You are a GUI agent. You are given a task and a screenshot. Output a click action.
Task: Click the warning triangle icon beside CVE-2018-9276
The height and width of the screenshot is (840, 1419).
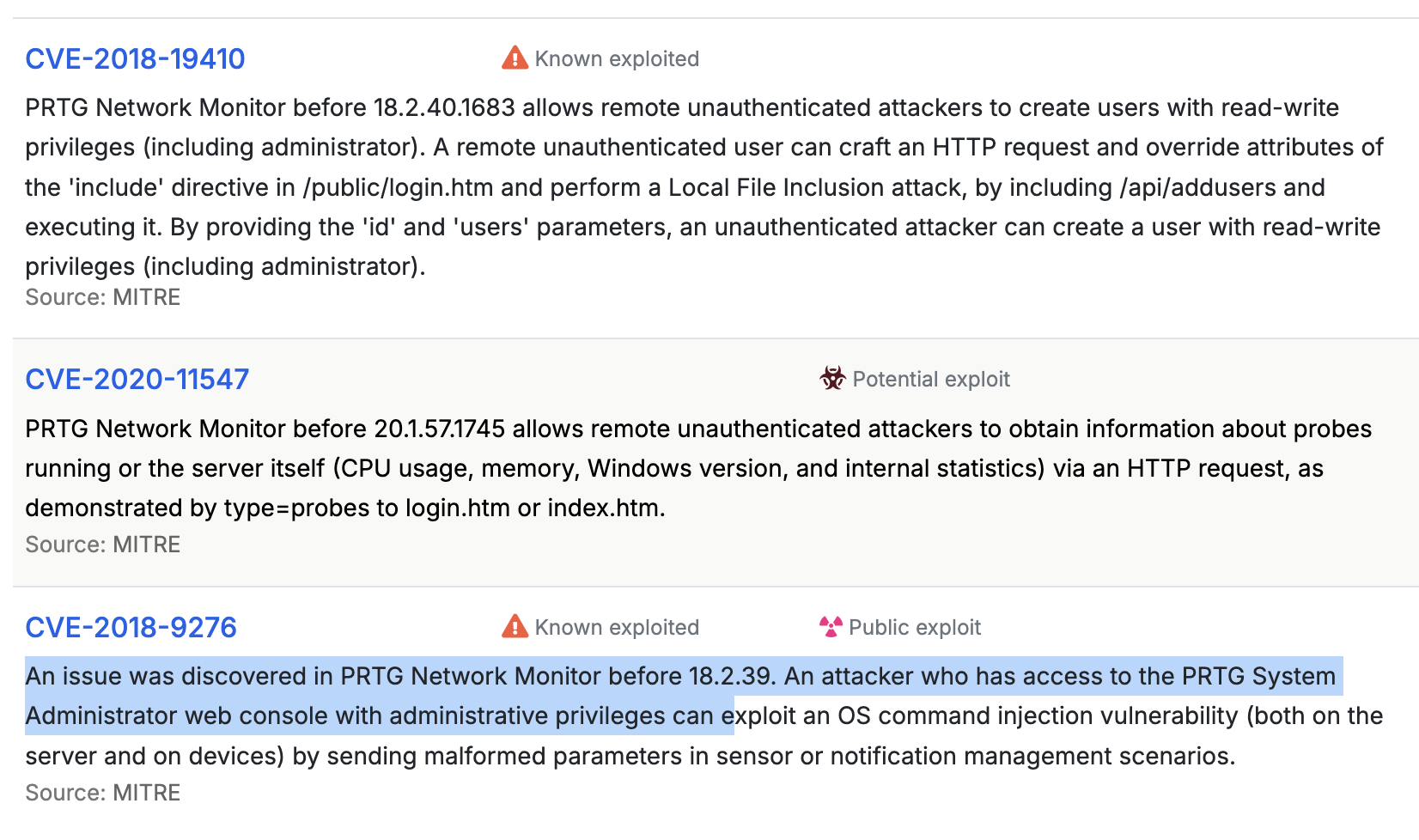pos(515,626)
